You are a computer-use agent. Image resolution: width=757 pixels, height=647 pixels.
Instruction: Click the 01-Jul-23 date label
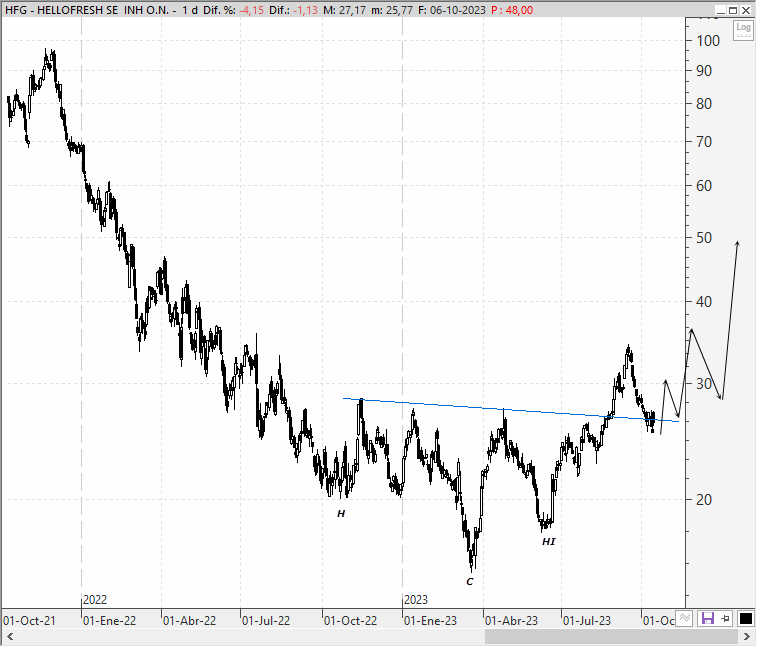587,620
